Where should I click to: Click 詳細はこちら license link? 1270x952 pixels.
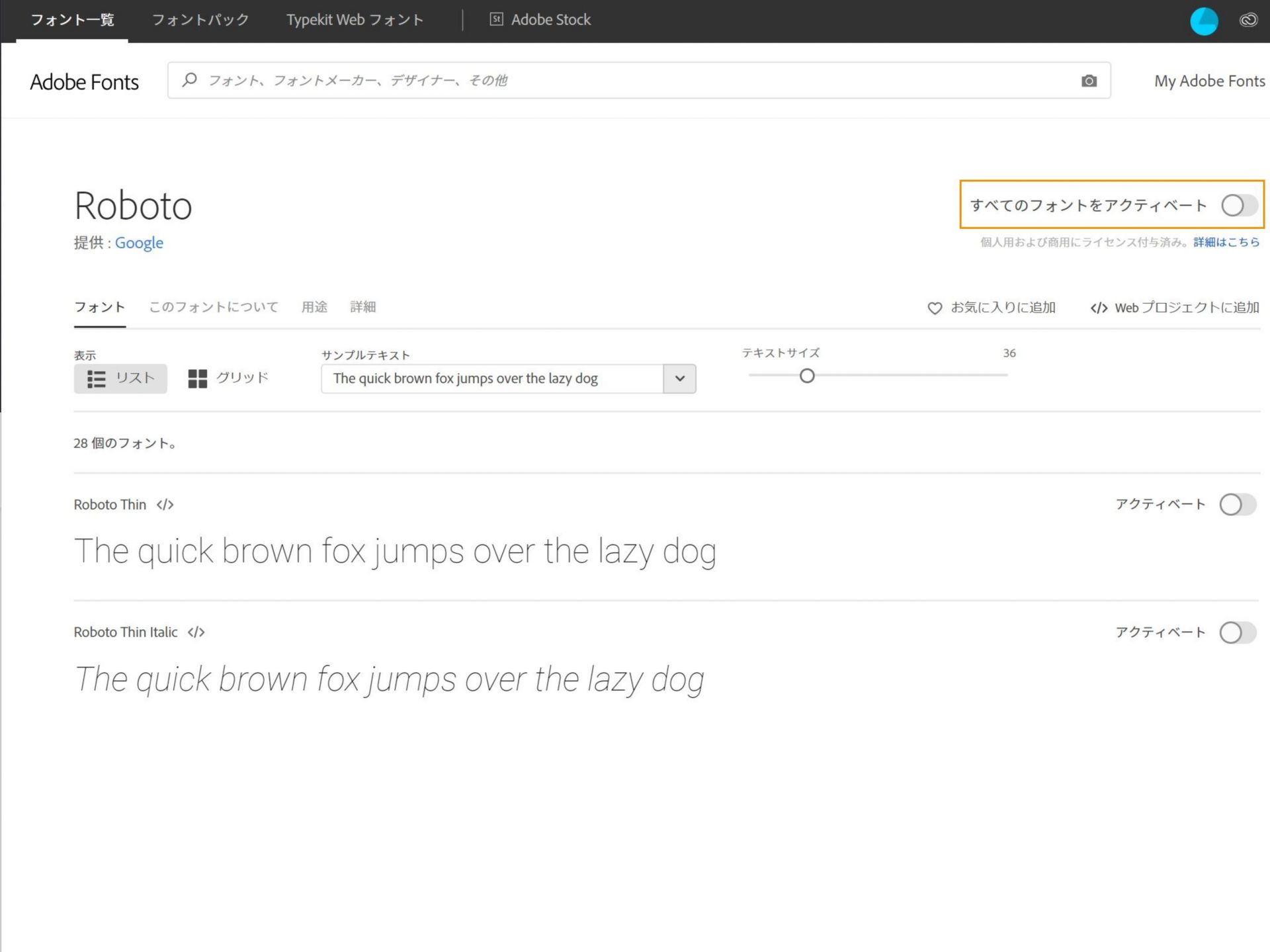pos(1226,242)
